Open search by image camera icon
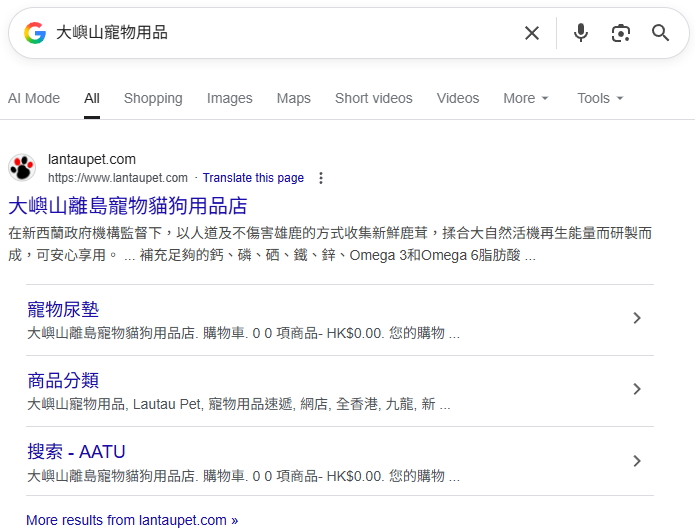This screenshot has height=531, width=695. [x=621, y=33]
